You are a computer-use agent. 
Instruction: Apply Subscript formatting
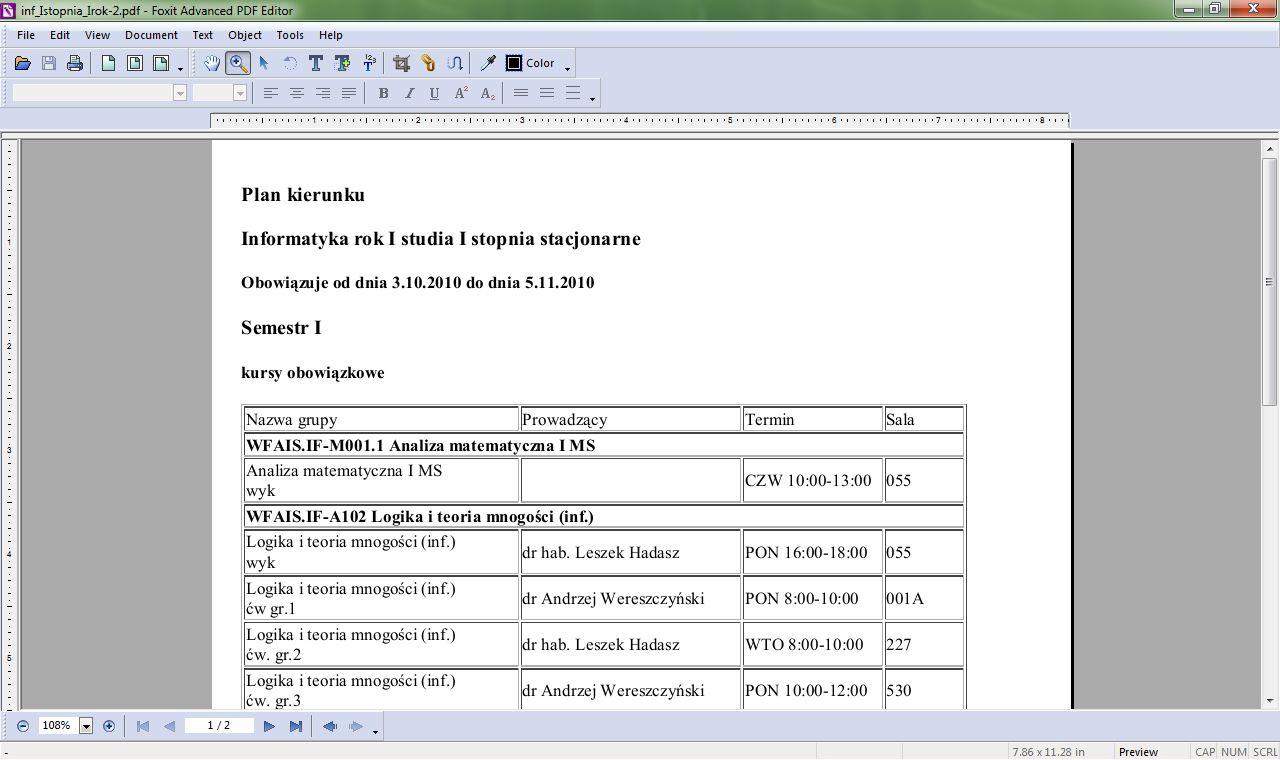tap(487, 93)
